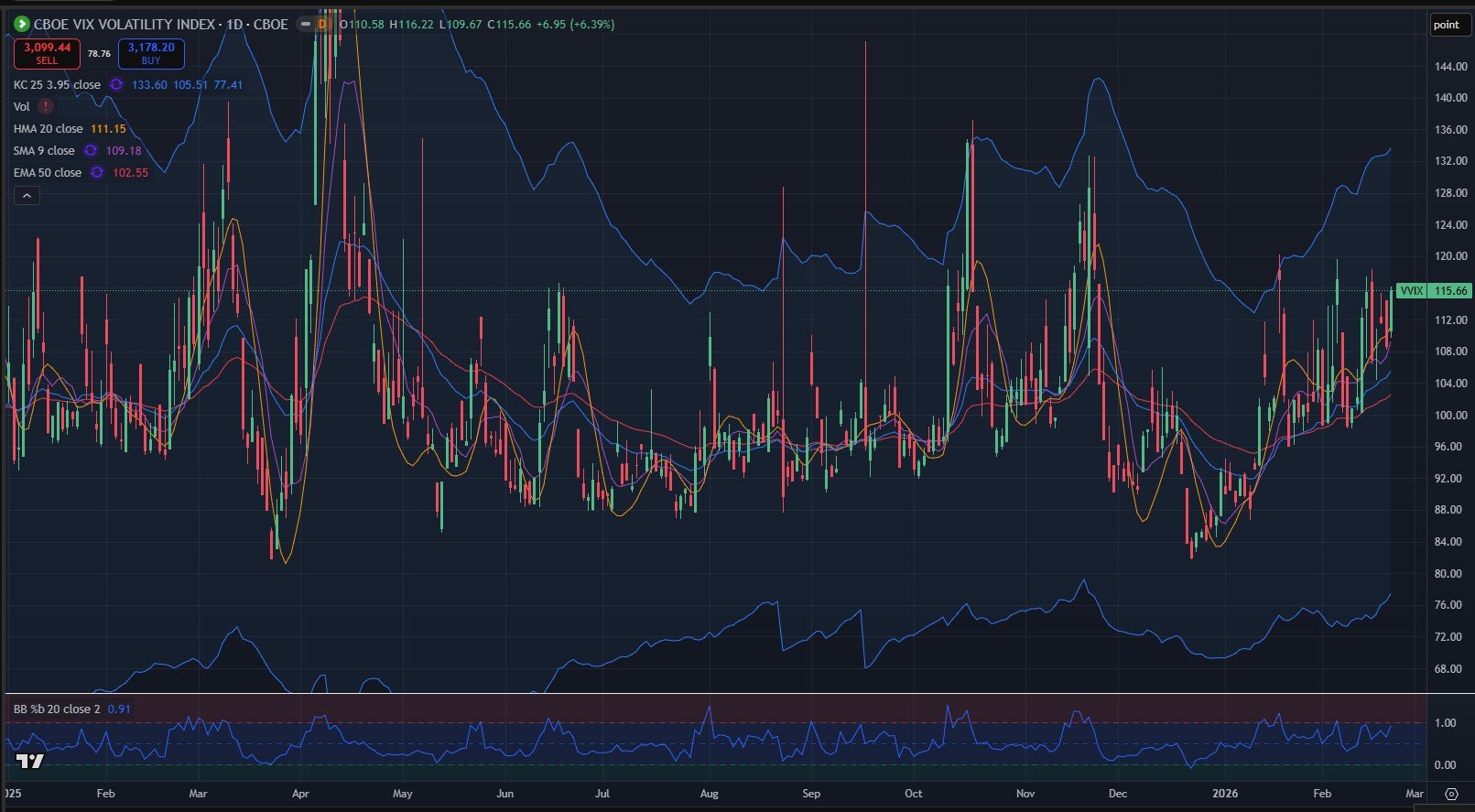Screen dimensions: 1475x812
Task: Click the change value +6.95 (+6.39%)
Action: point(576,24)
